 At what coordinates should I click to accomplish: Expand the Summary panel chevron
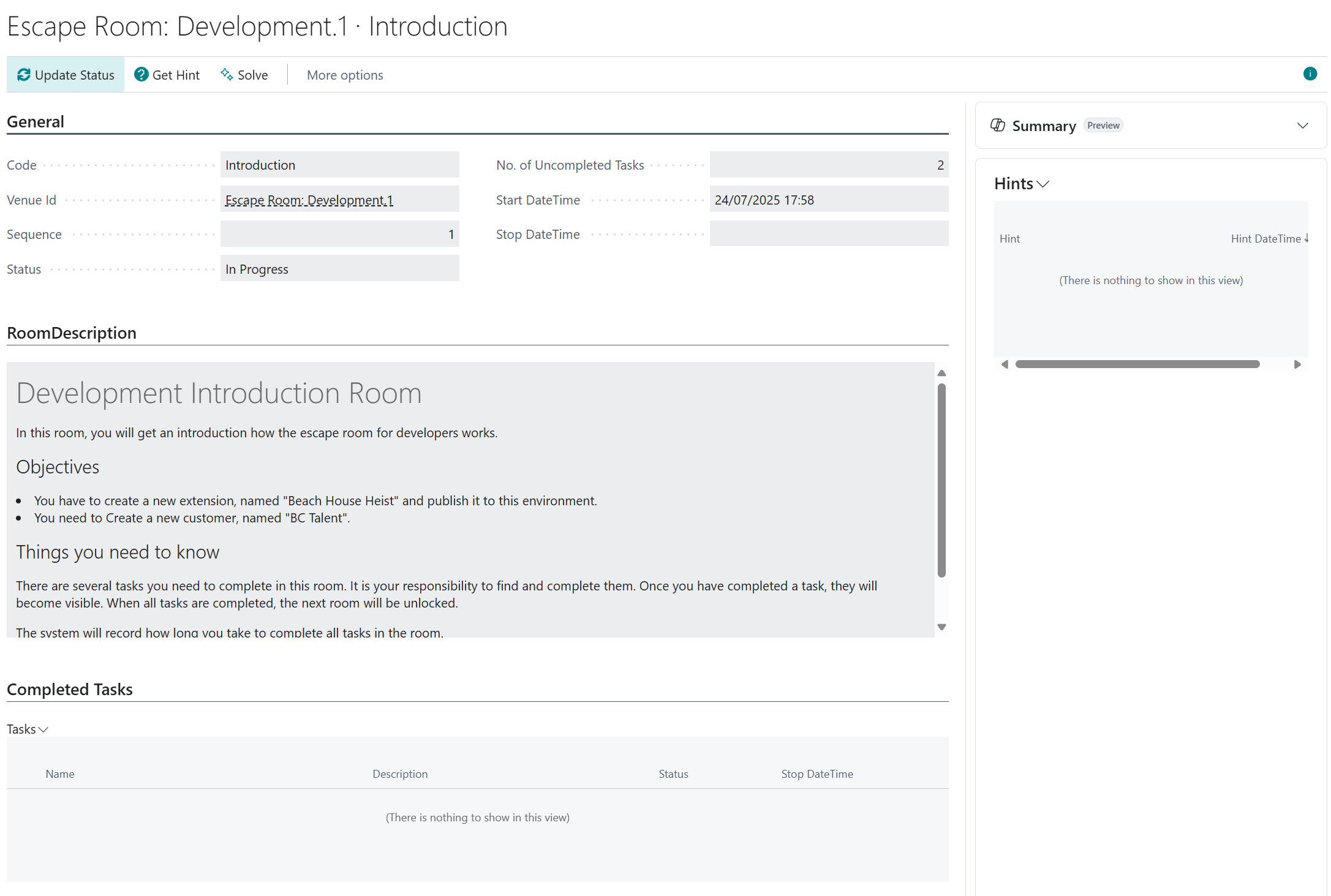pyautogui.click(x=1303, y=126)
